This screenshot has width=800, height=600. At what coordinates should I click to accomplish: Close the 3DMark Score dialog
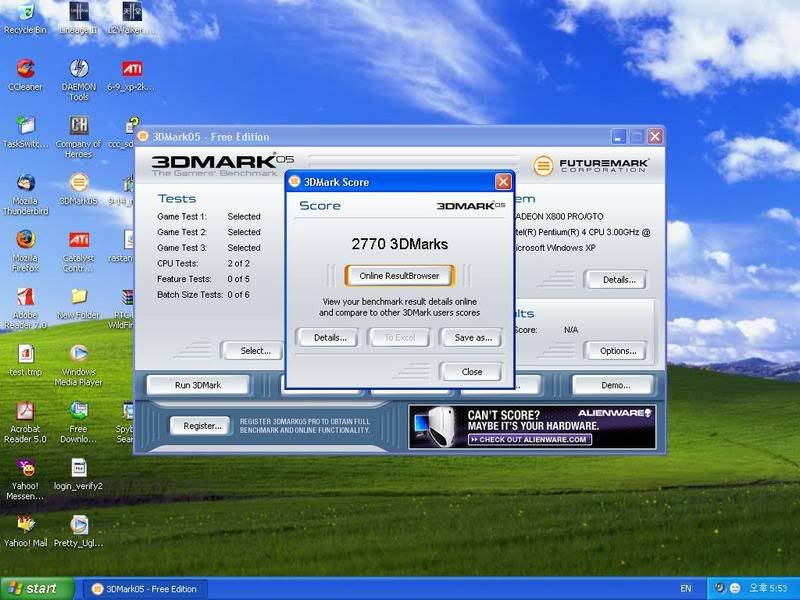pyautogui.click(x=470, y=371)
